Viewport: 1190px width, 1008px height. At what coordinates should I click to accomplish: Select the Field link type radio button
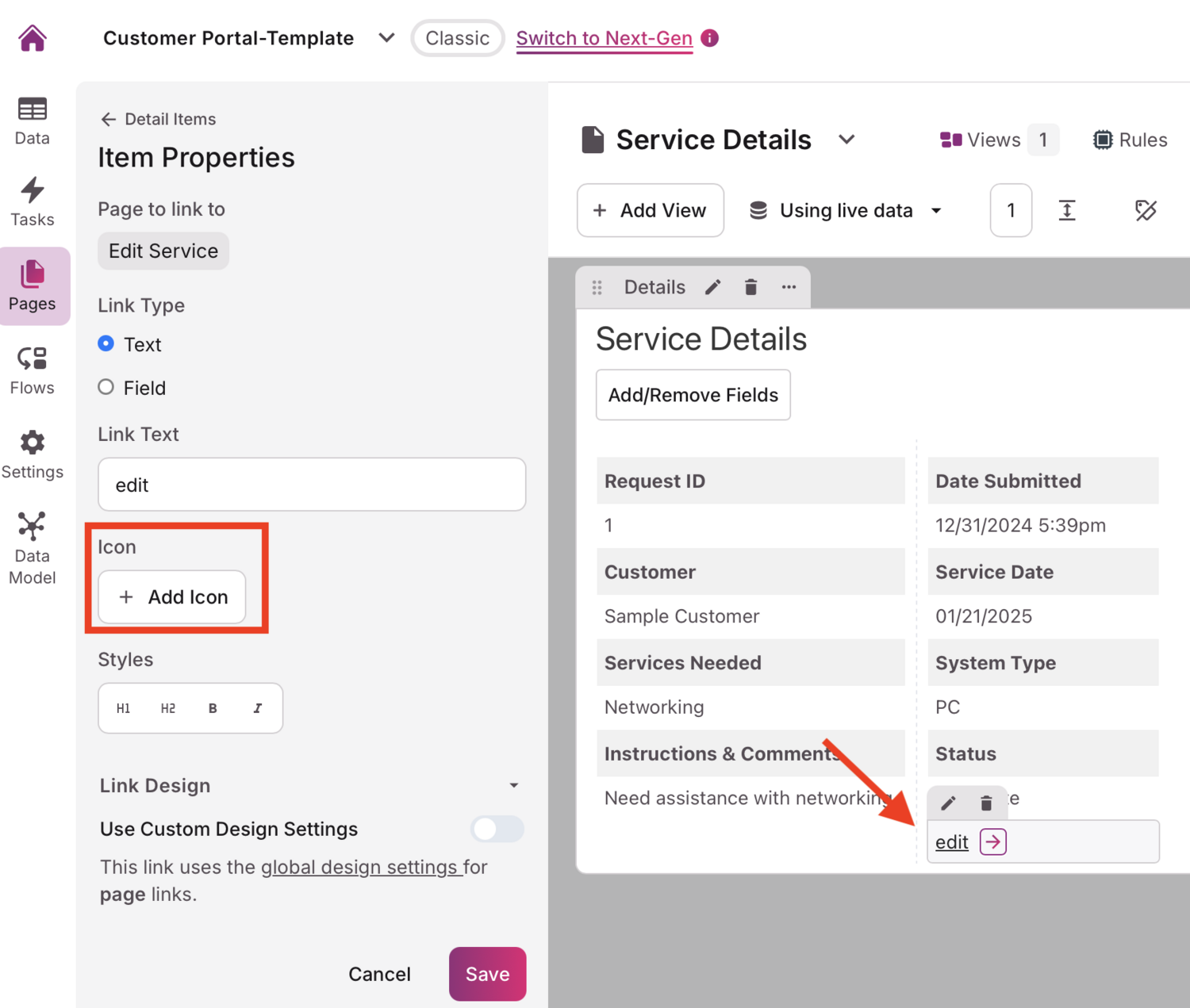tap(106, 387)
